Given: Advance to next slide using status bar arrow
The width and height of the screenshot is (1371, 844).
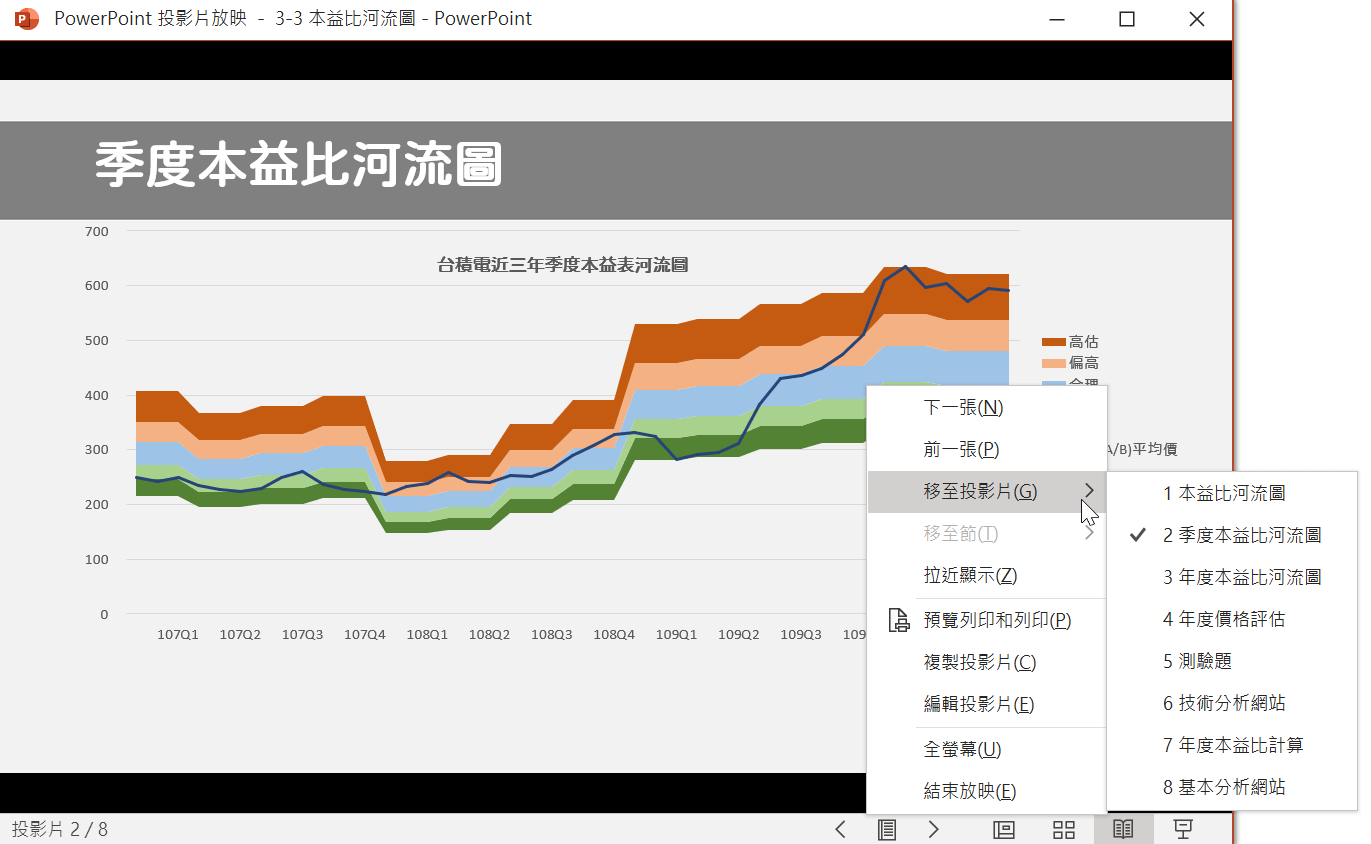Looking at the screenshot, I should pyautogui.click(x=934, y=829).
